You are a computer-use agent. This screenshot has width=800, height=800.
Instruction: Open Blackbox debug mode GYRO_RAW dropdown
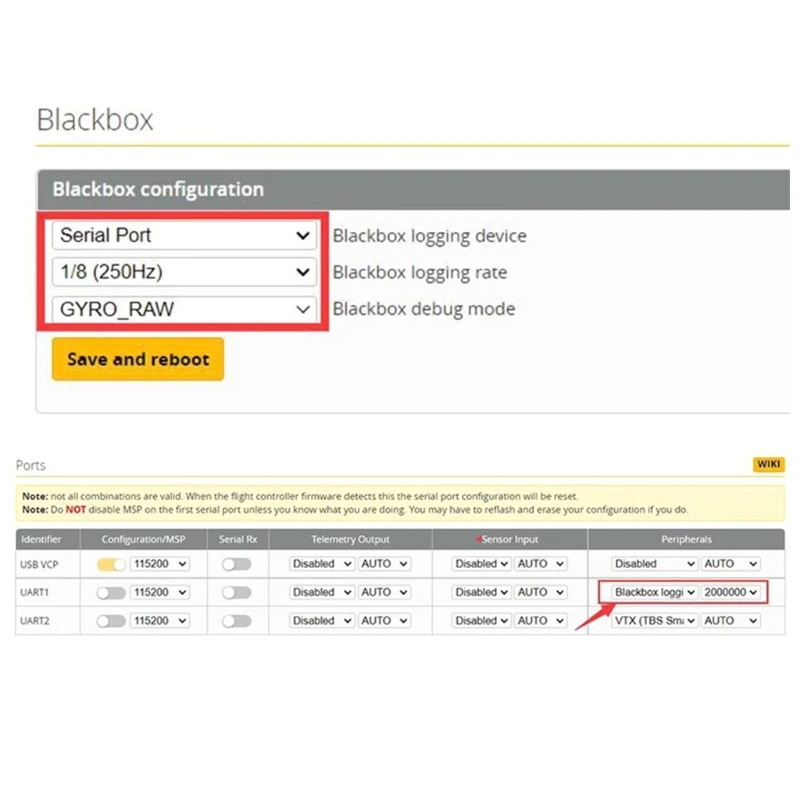tap(185, 310)
